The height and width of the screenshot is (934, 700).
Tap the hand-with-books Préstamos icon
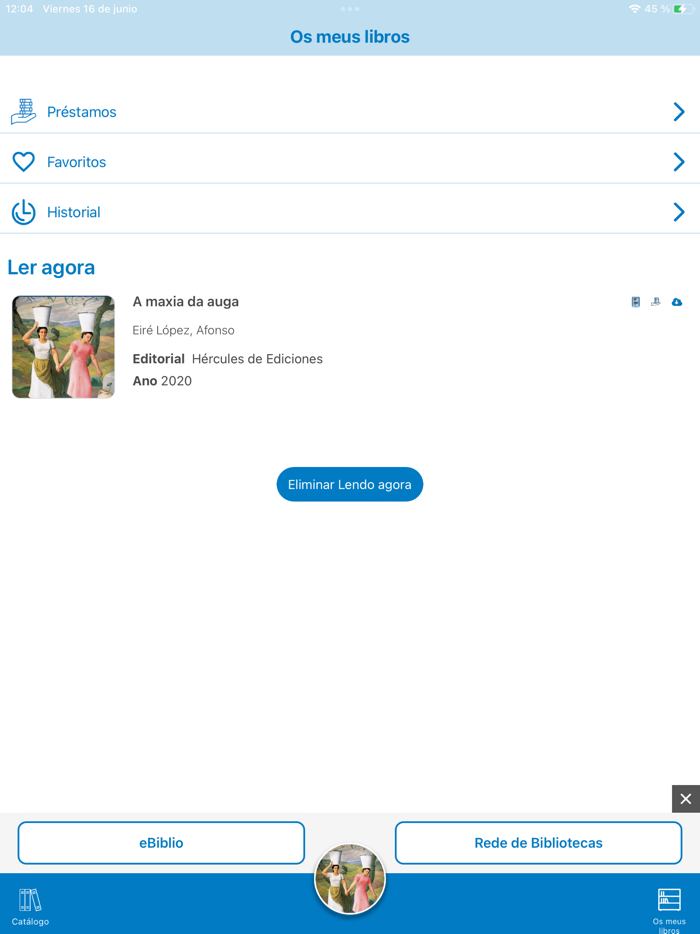point(24,111)
